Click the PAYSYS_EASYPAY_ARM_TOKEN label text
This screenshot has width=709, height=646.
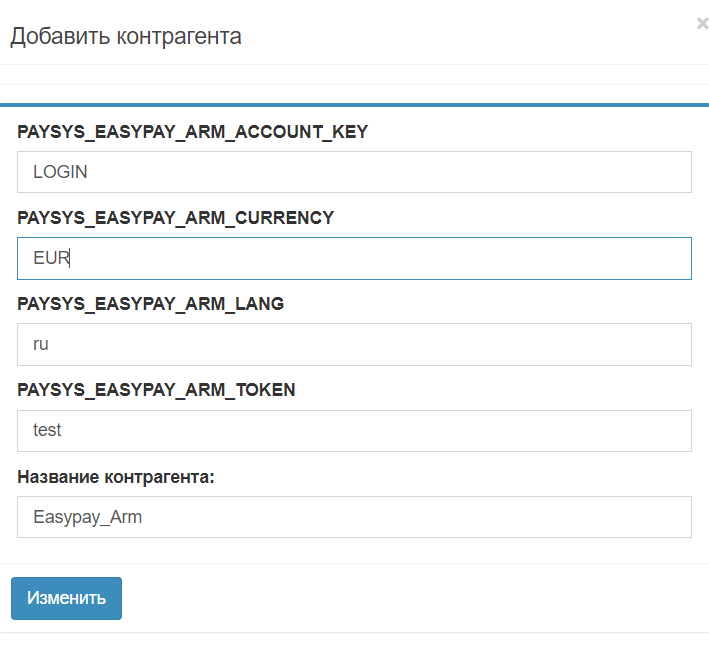(156, 390)
